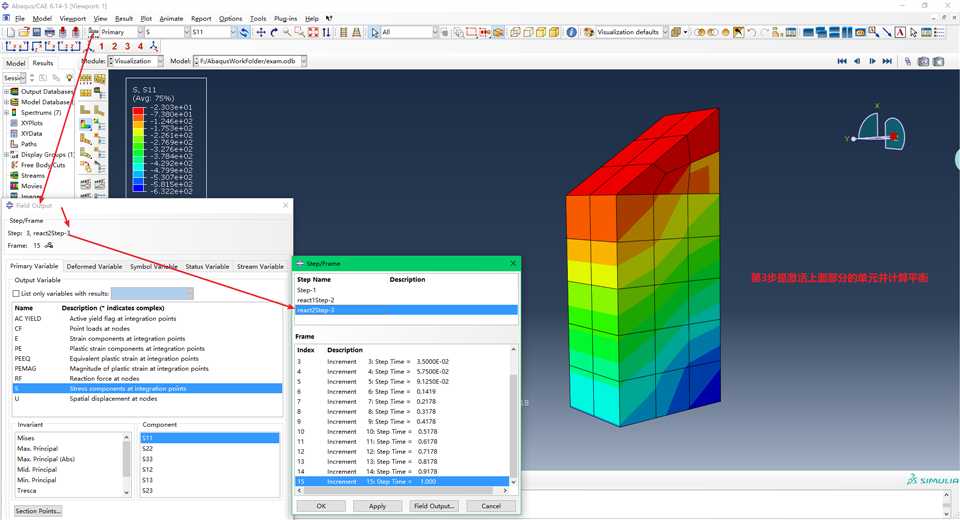
Task: Click the Section Points... button
Action: click(38, 511)
